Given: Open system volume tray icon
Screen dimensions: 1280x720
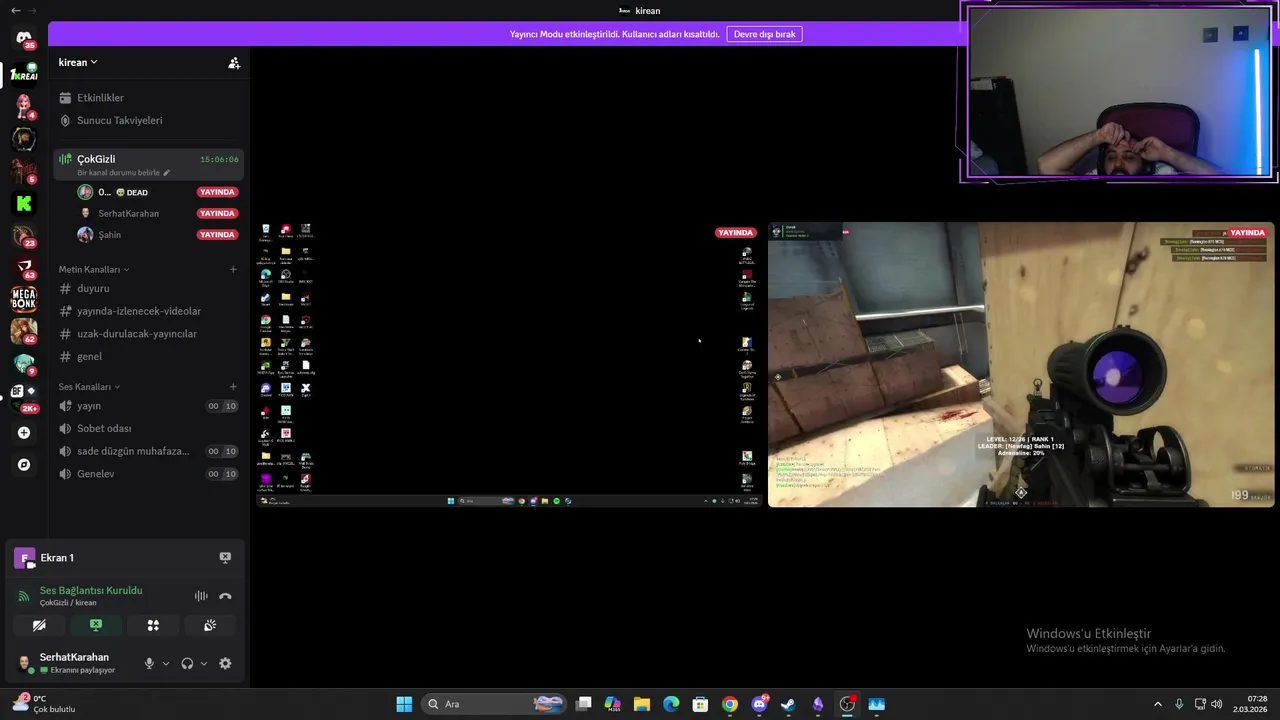Looking at the screenshot, I should [x=1216, y=704].
